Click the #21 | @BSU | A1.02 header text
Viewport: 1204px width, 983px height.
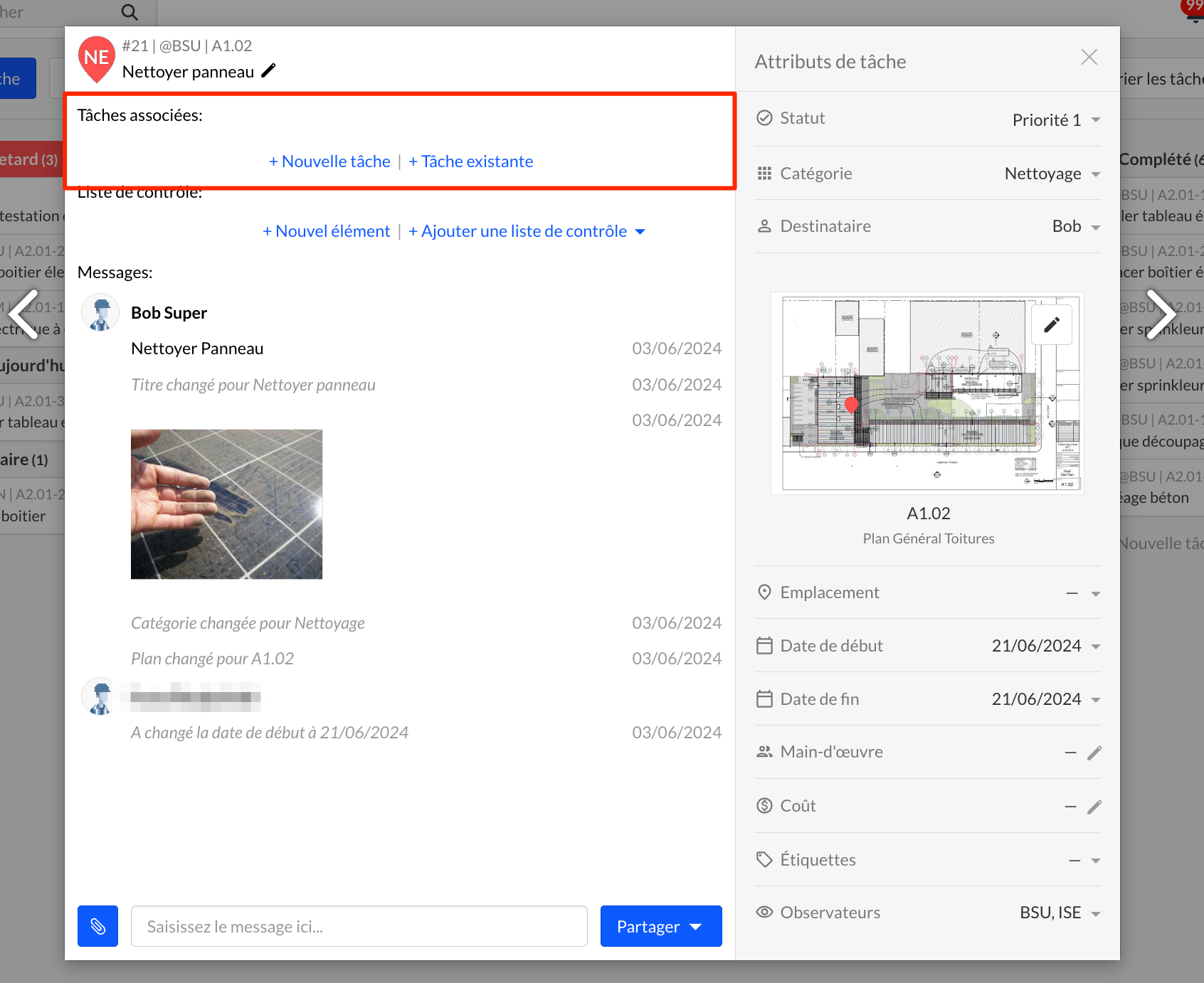187,46
